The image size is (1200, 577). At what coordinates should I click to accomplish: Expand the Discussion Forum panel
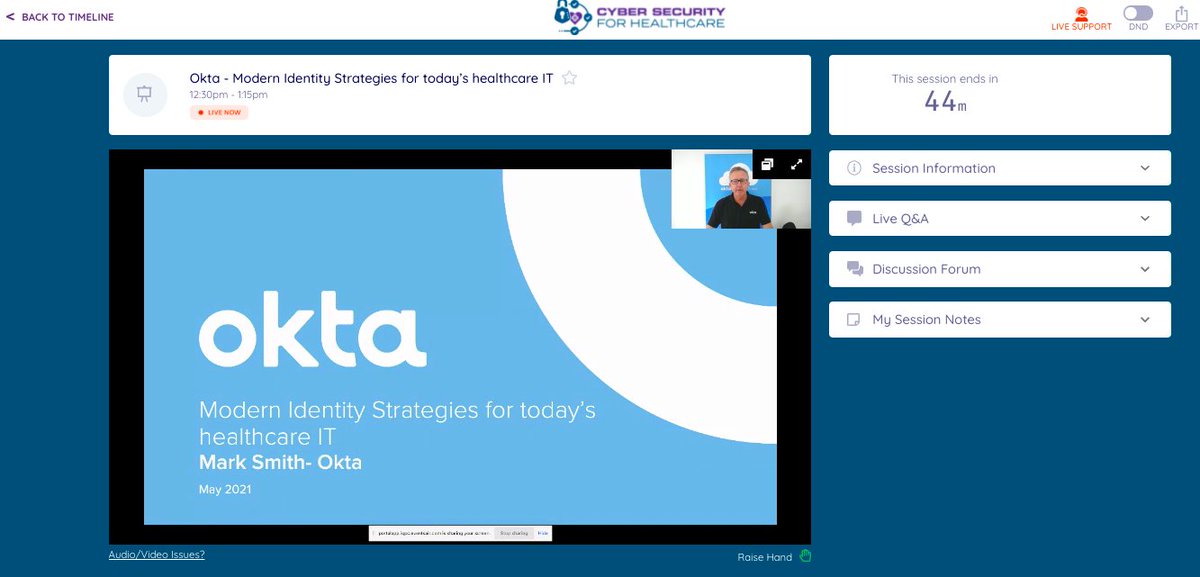[1000, 269]
